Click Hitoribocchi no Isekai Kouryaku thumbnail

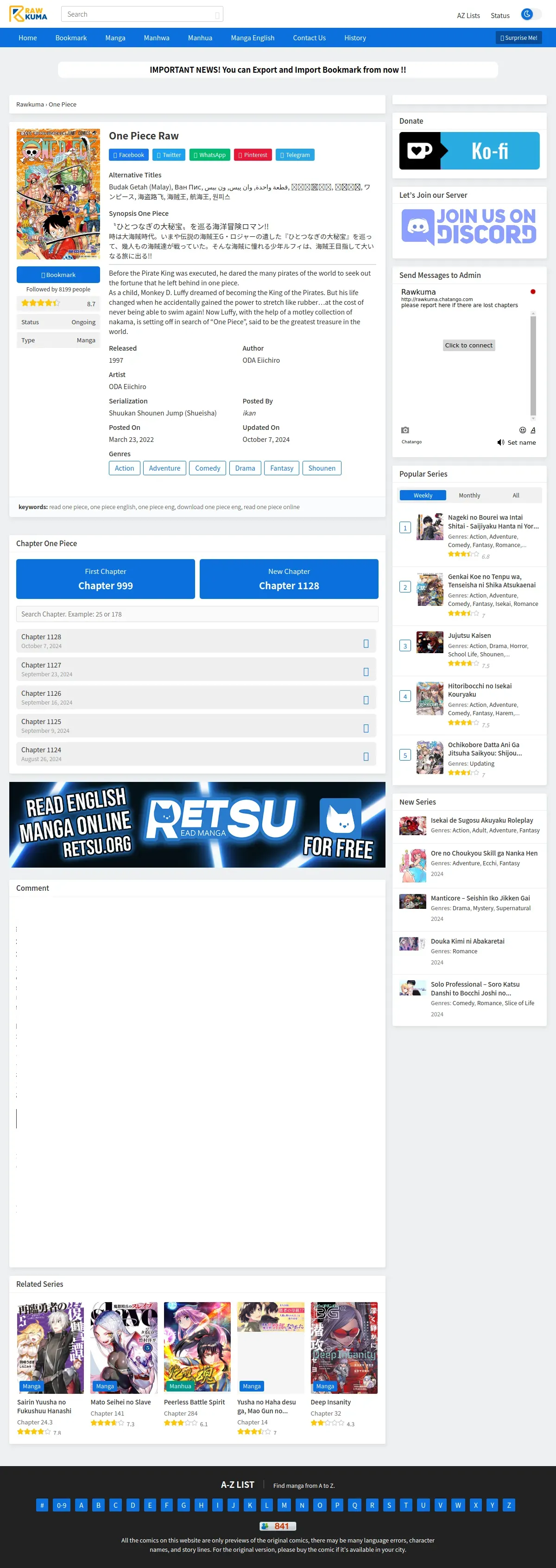(430, 698)
